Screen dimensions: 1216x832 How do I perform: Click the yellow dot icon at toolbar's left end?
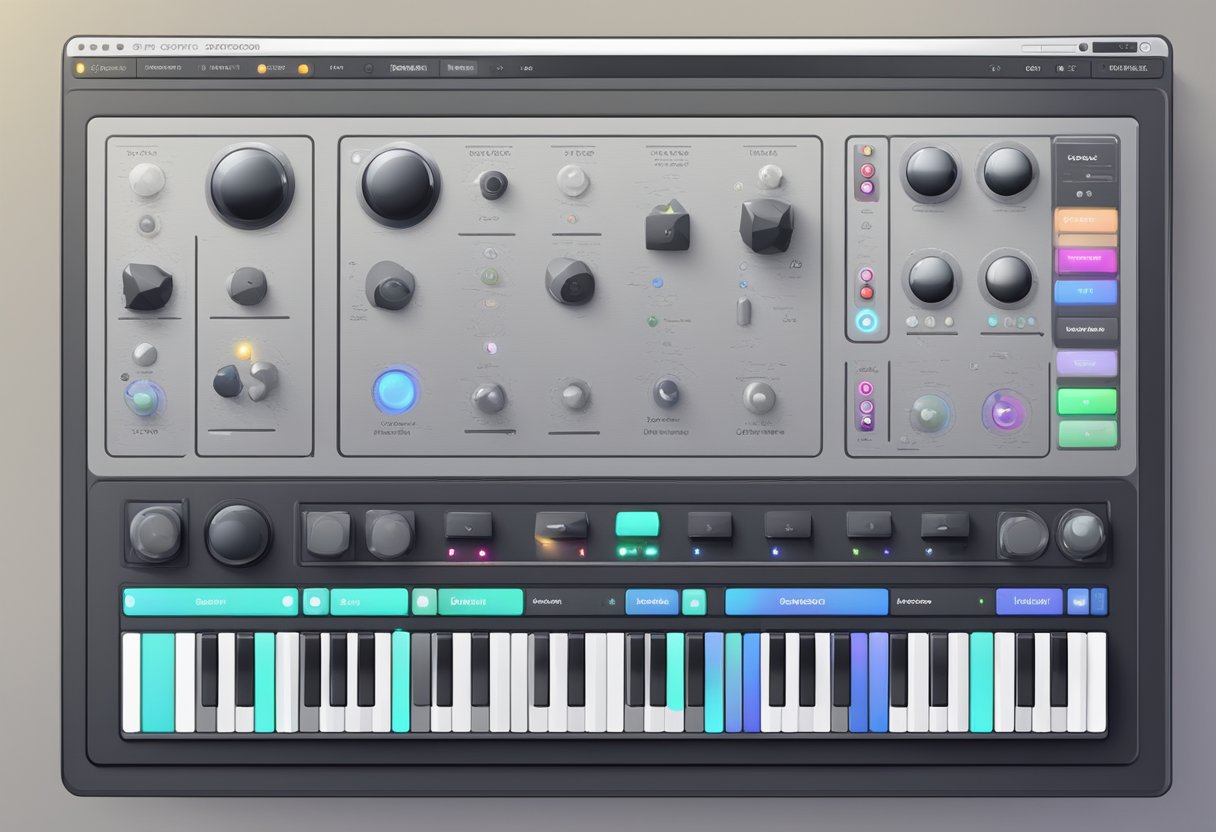tap(80, 68)
